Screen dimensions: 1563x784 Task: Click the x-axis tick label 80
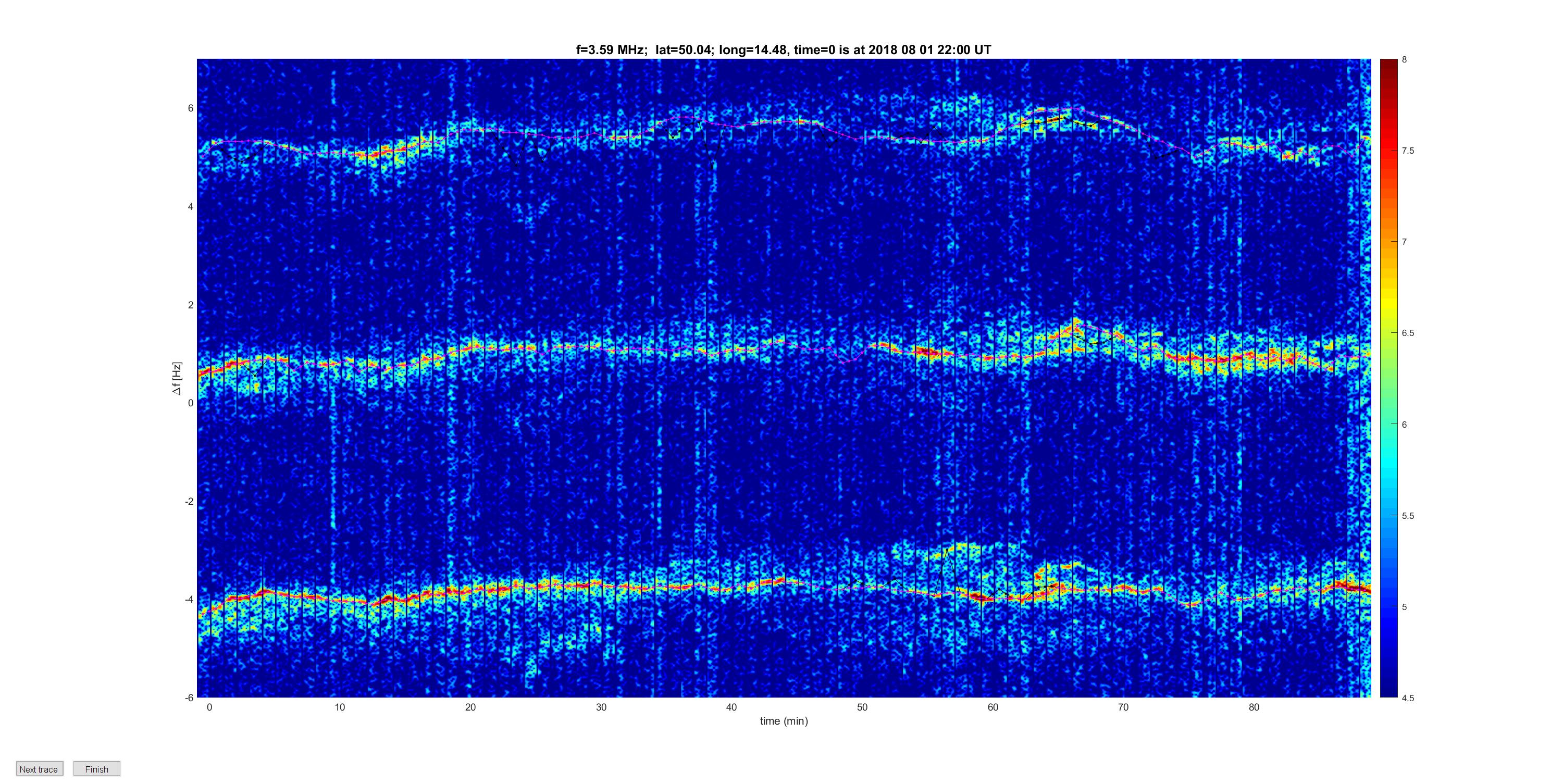1254,707
